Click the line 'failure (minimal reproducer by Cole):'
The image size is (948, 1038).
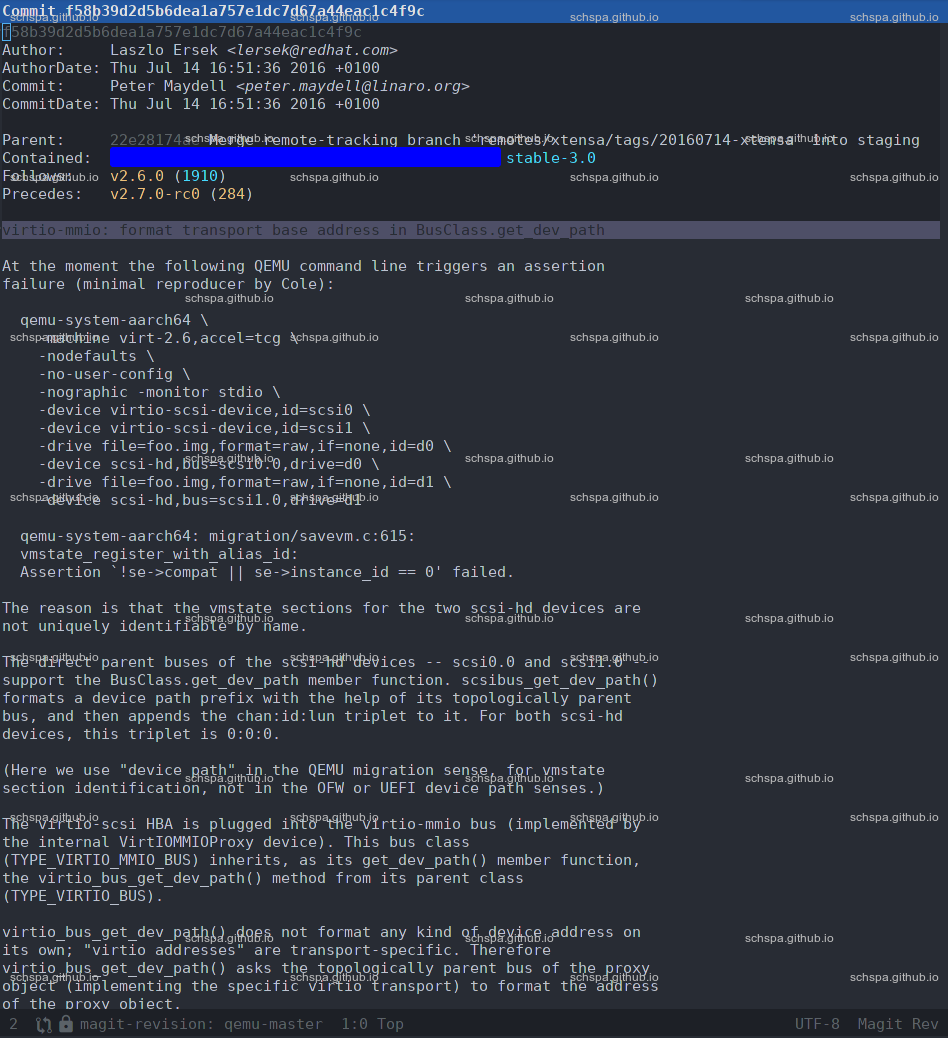pyautogui.click(x=168, y=283)
